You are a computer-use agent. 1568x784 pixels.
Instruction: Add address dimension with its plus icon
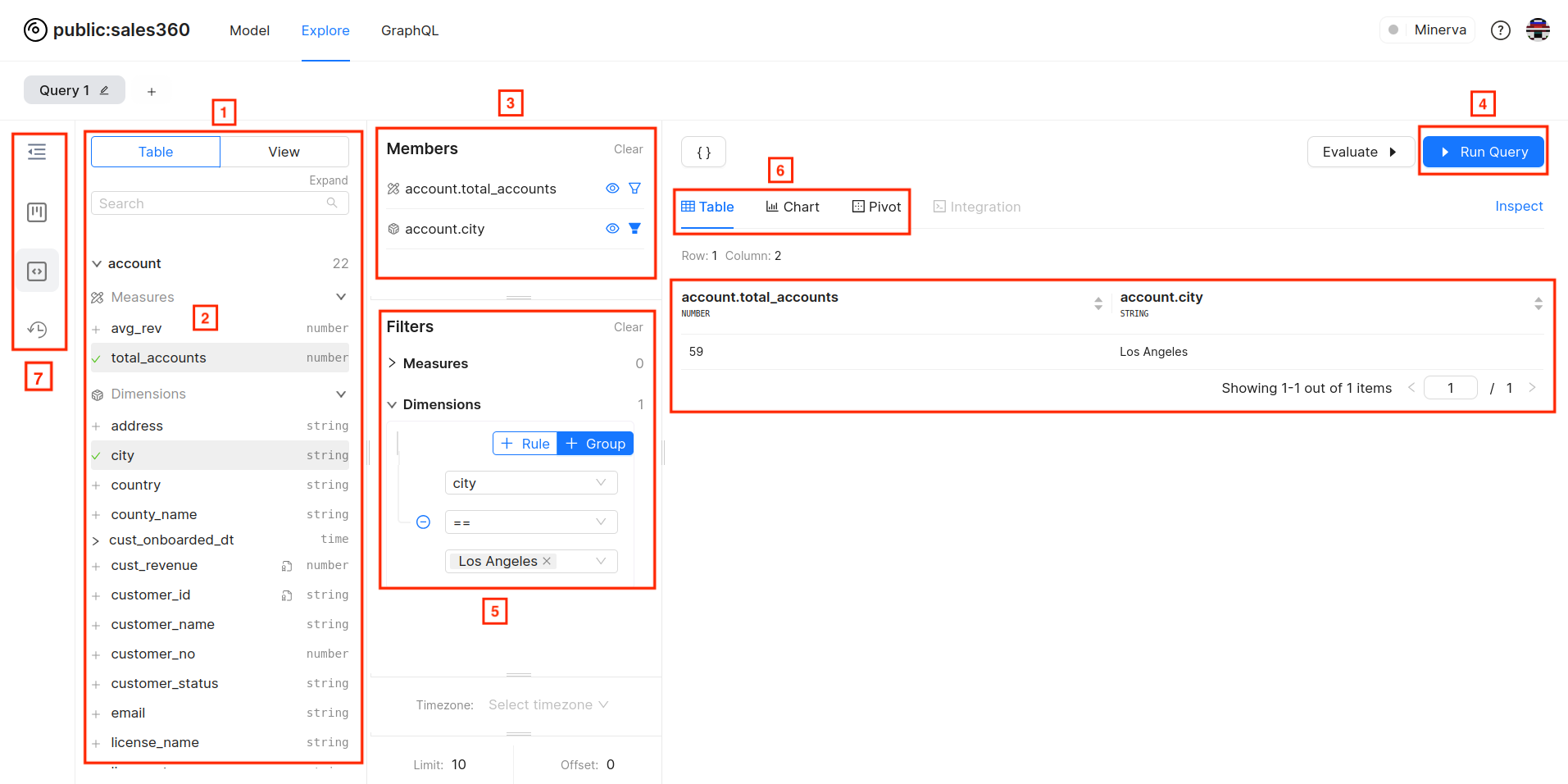pyautogui.click(x=96, y=426)
